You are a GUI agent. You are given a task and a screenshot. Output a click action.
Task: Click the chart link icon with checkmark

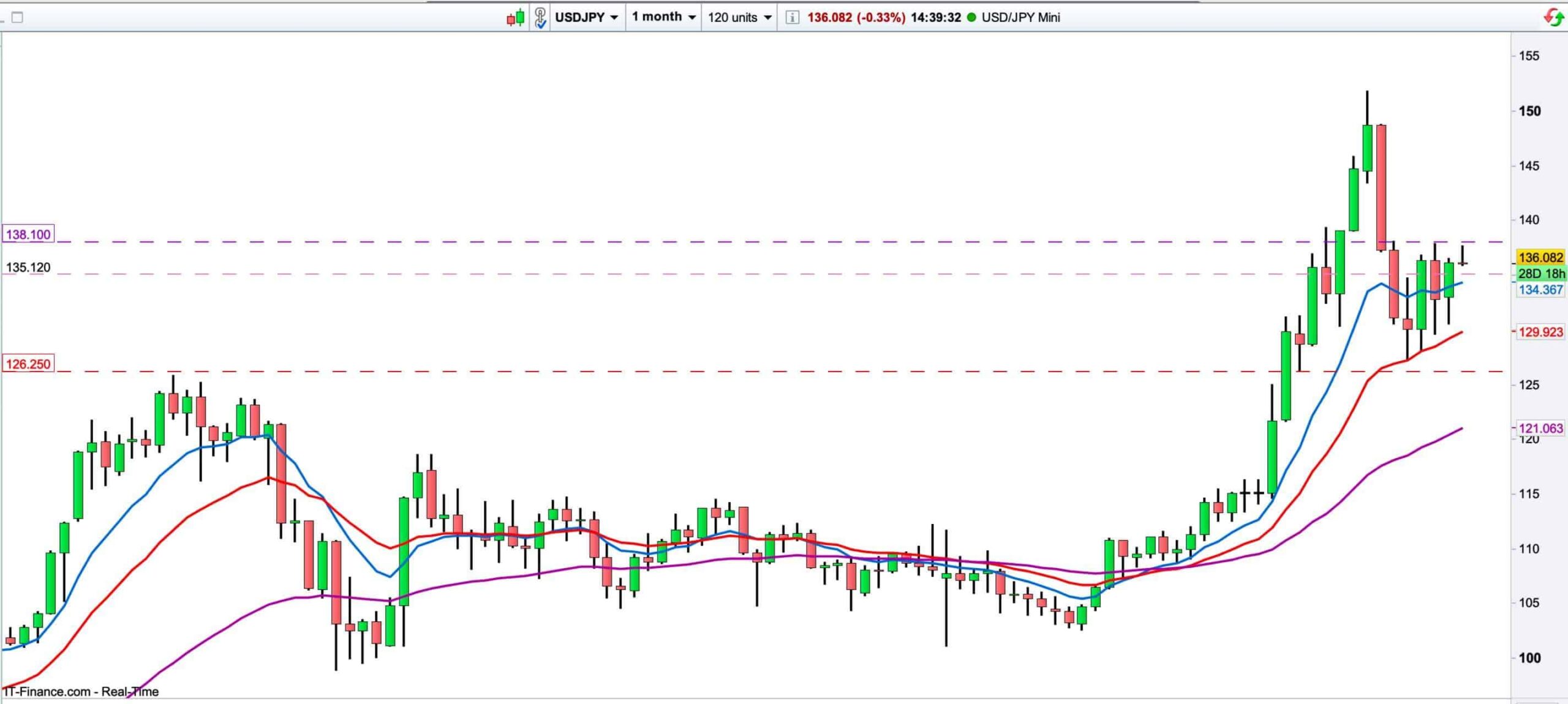click(540, 17)
